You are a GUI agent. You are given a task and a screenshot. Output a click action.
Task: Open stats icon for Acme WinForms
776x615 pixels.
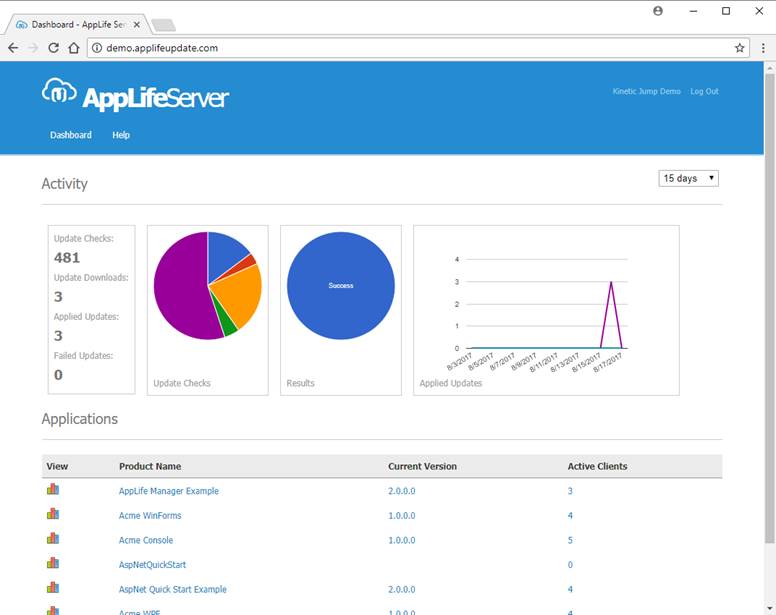pos(53,514)
